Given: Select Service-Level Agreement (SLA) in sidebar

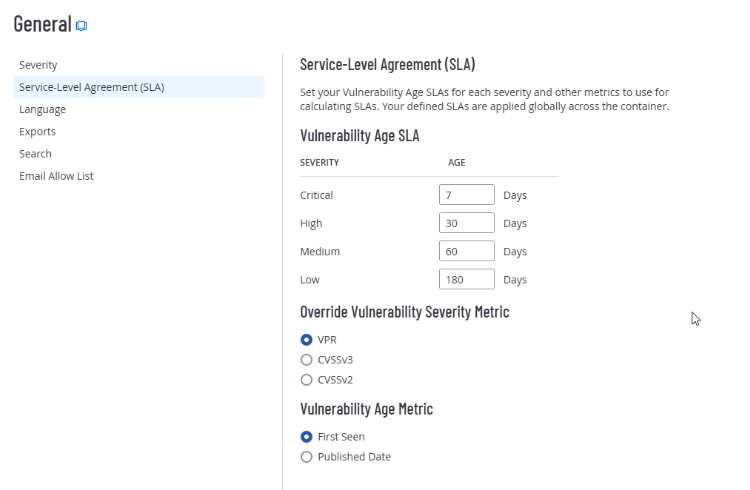Looking at the screenshot, I should point(91,87).
